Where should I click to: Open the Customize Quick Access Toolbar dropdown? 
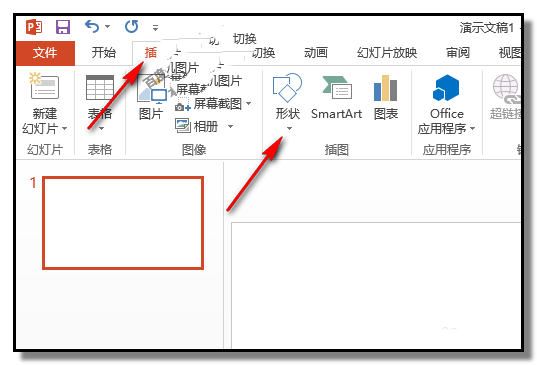pyautogui.click(x=155, y=28)
